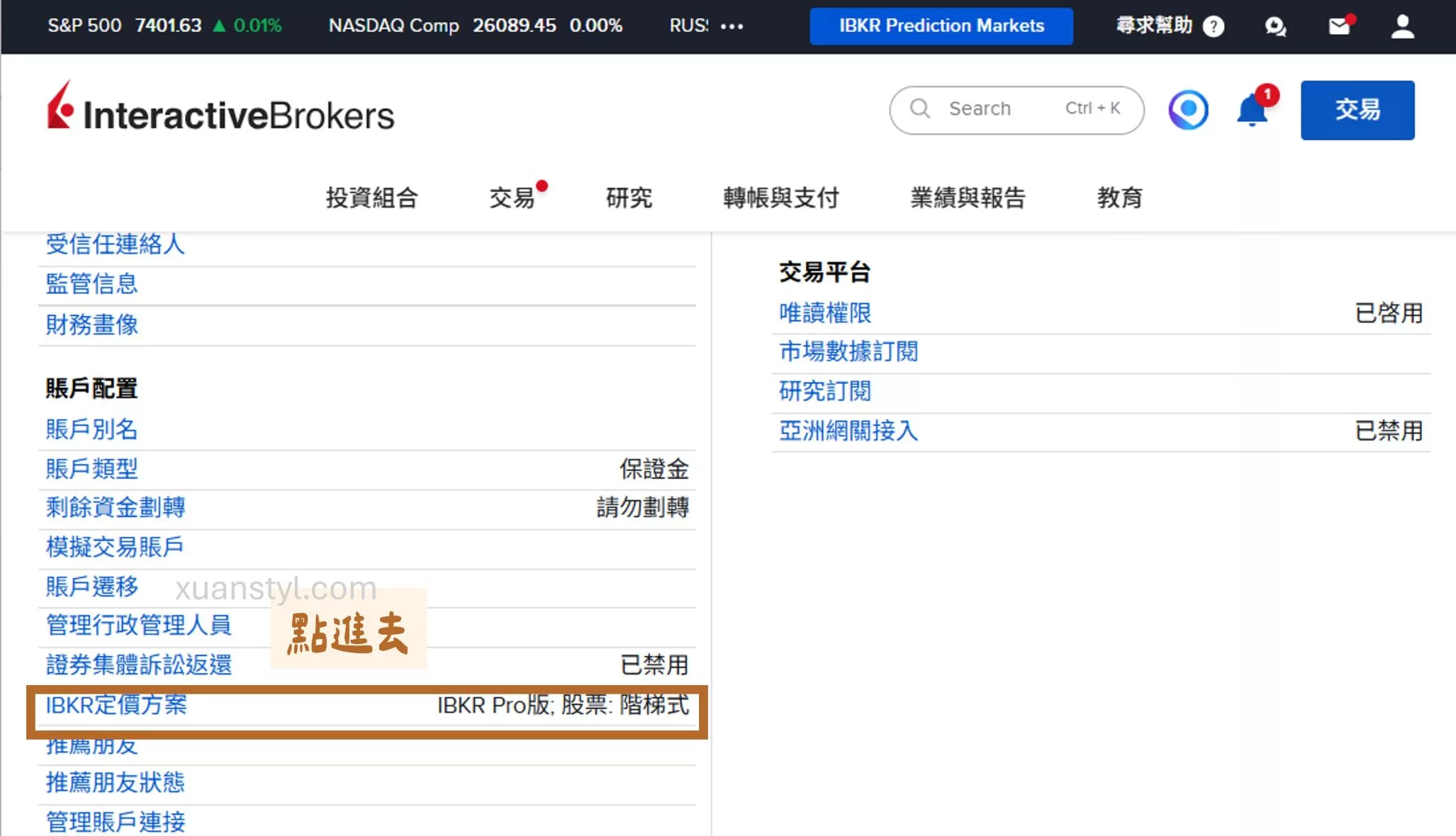Viewport: 1456px width, 836px height.
Task: Click the S&P 500 ticker quote
Action: click(164, 26)
